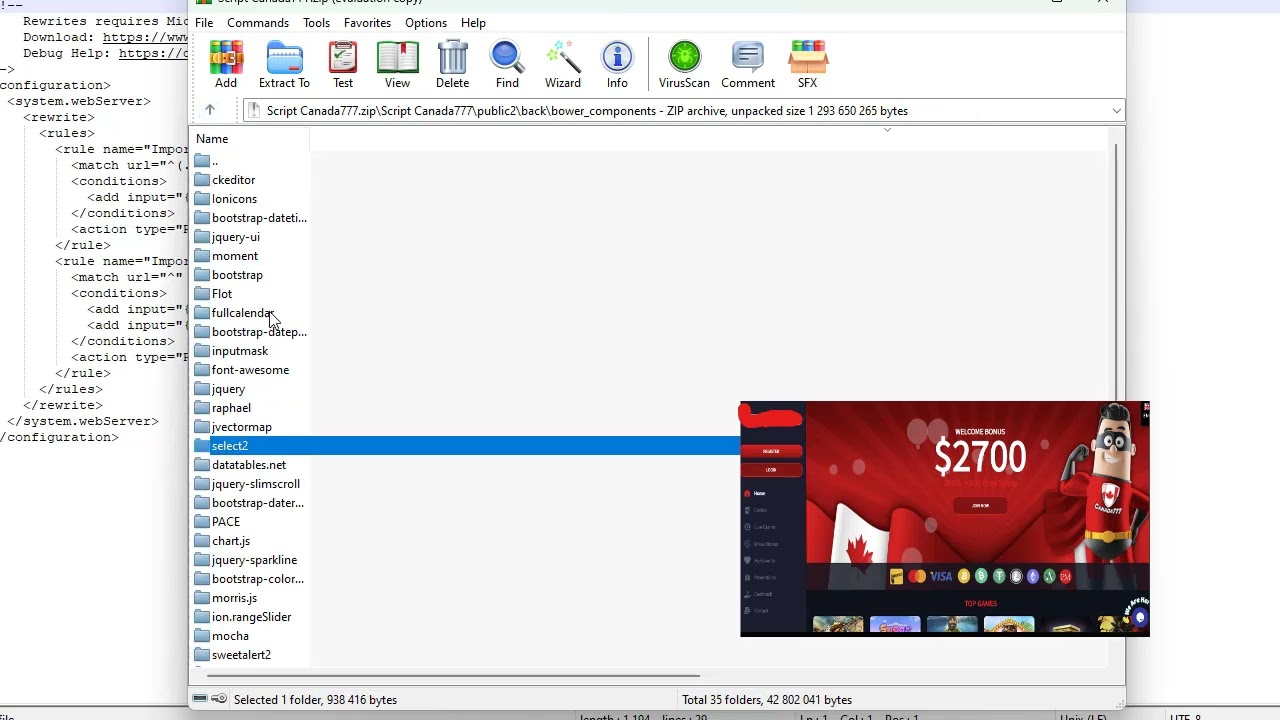Open the Commands menu

258,22
